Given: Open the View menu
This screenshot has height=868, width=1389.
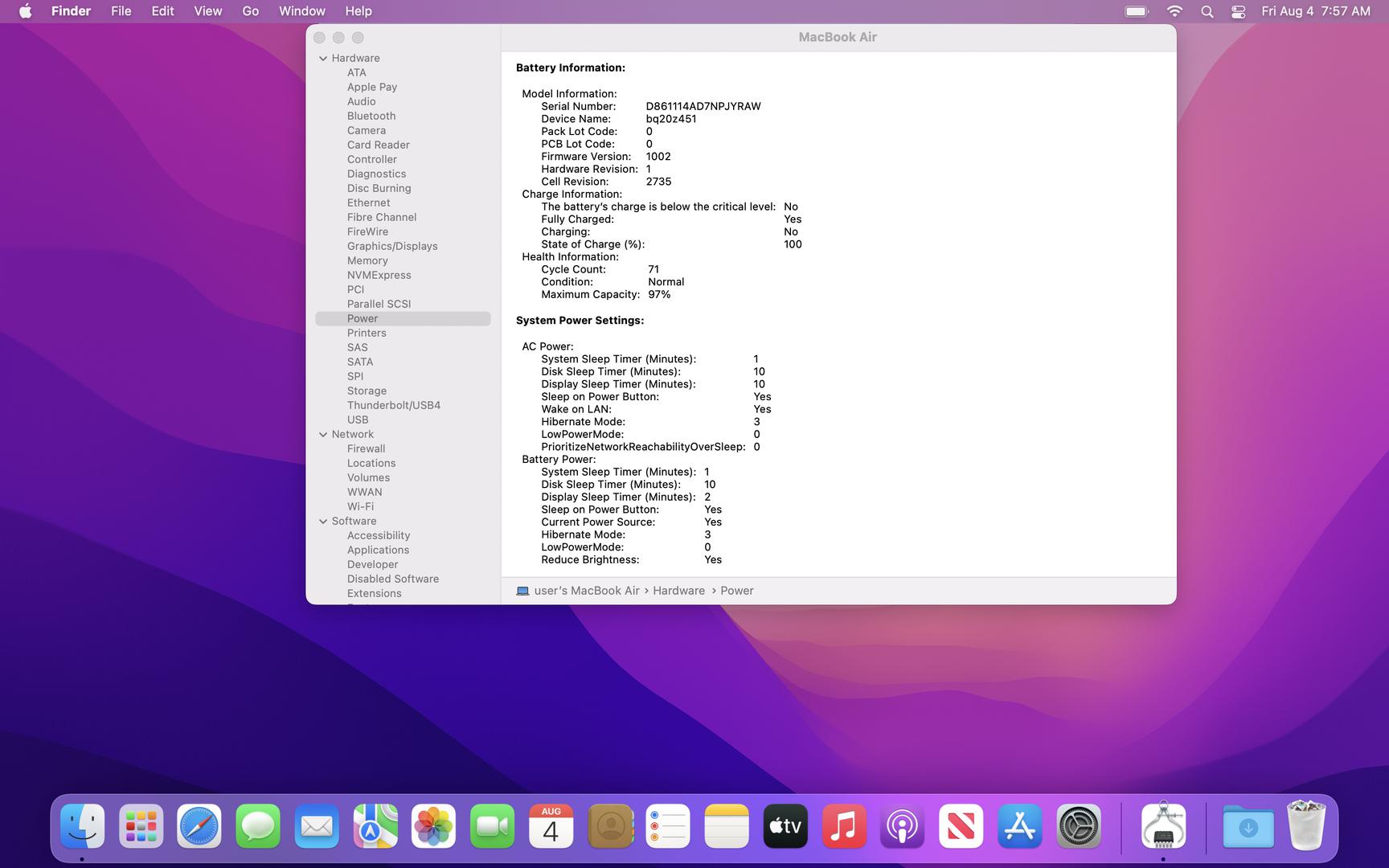Looking at the screenshot, I should [207, 11].
